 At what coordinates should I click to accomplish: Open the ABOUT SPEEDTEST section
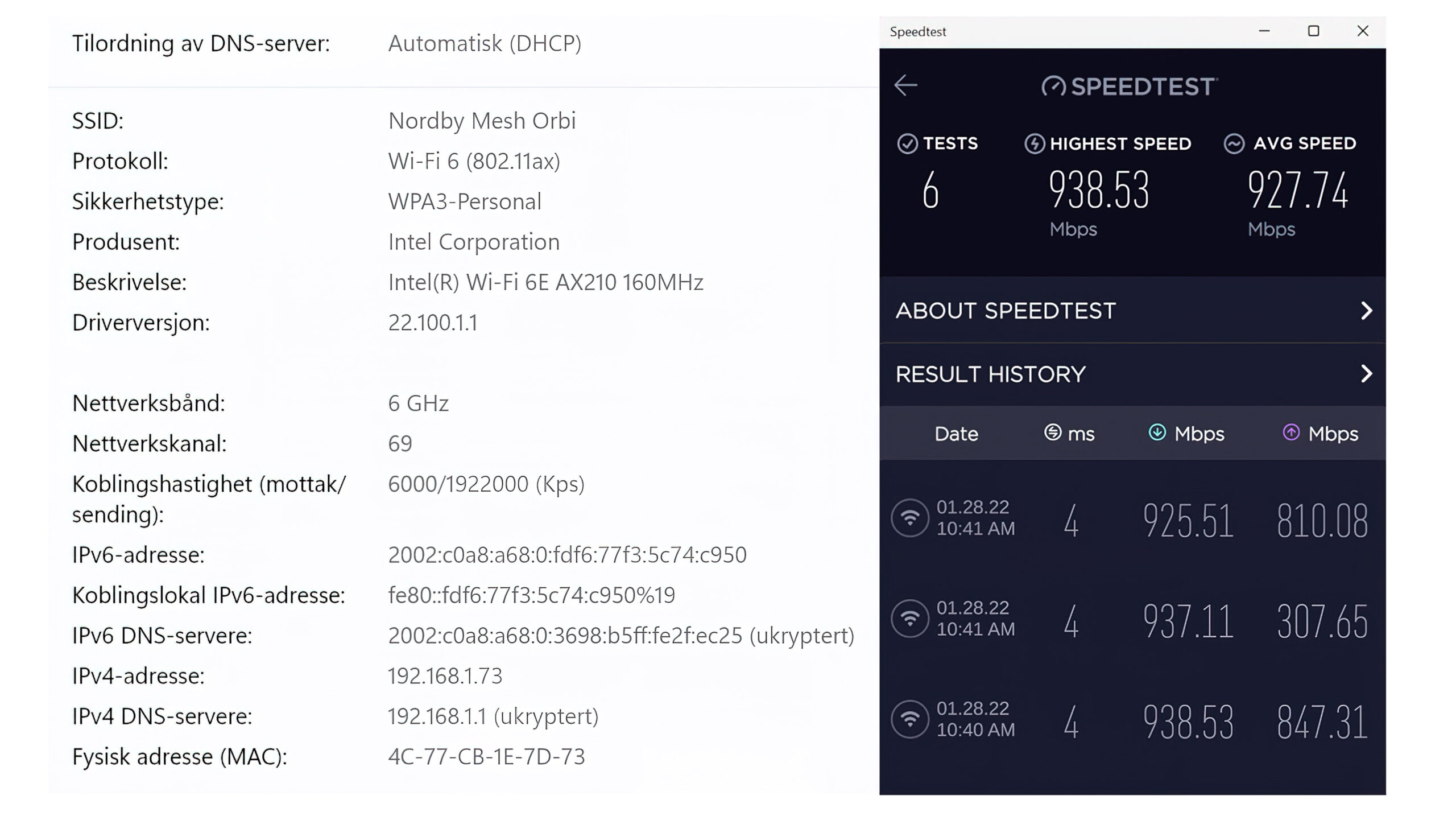click(x=1132, y=311)
